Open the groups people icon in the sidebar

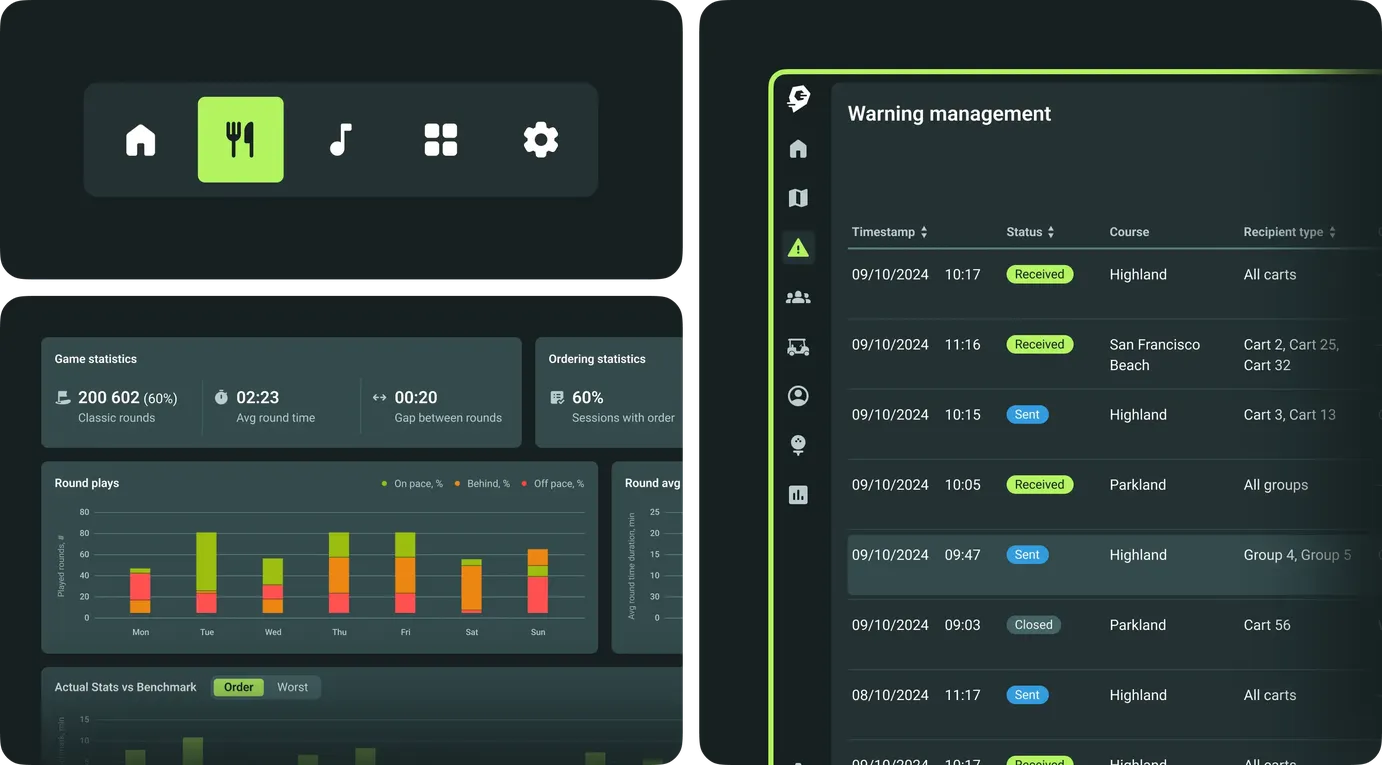798,297
